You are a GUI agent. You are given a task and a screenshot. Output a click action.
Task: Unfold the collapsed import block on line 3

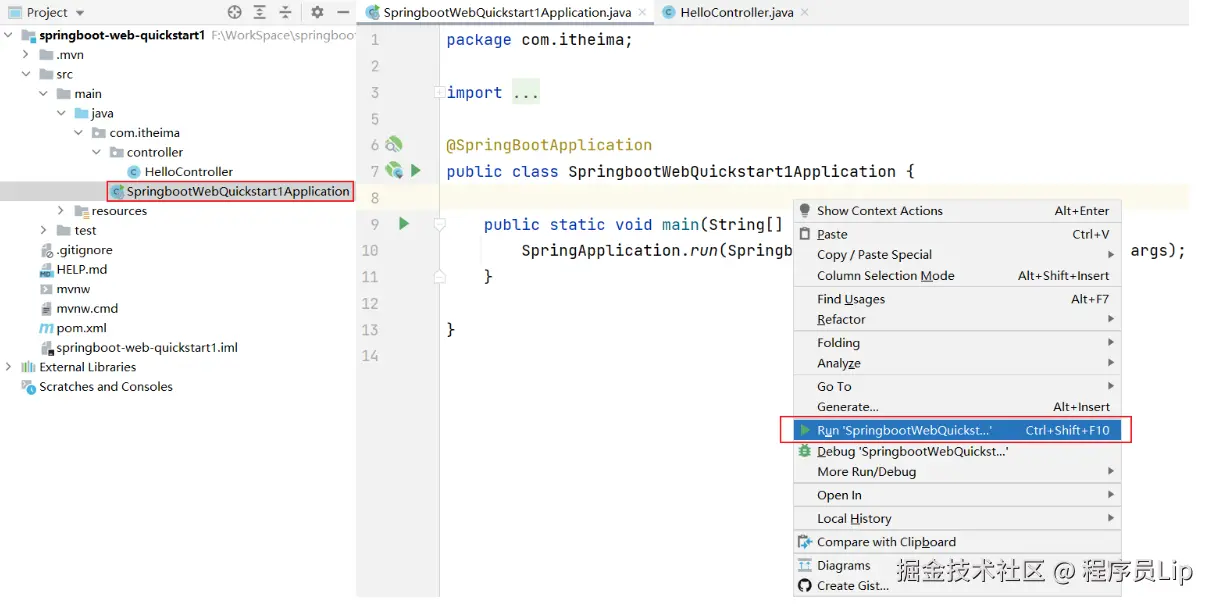439,92
